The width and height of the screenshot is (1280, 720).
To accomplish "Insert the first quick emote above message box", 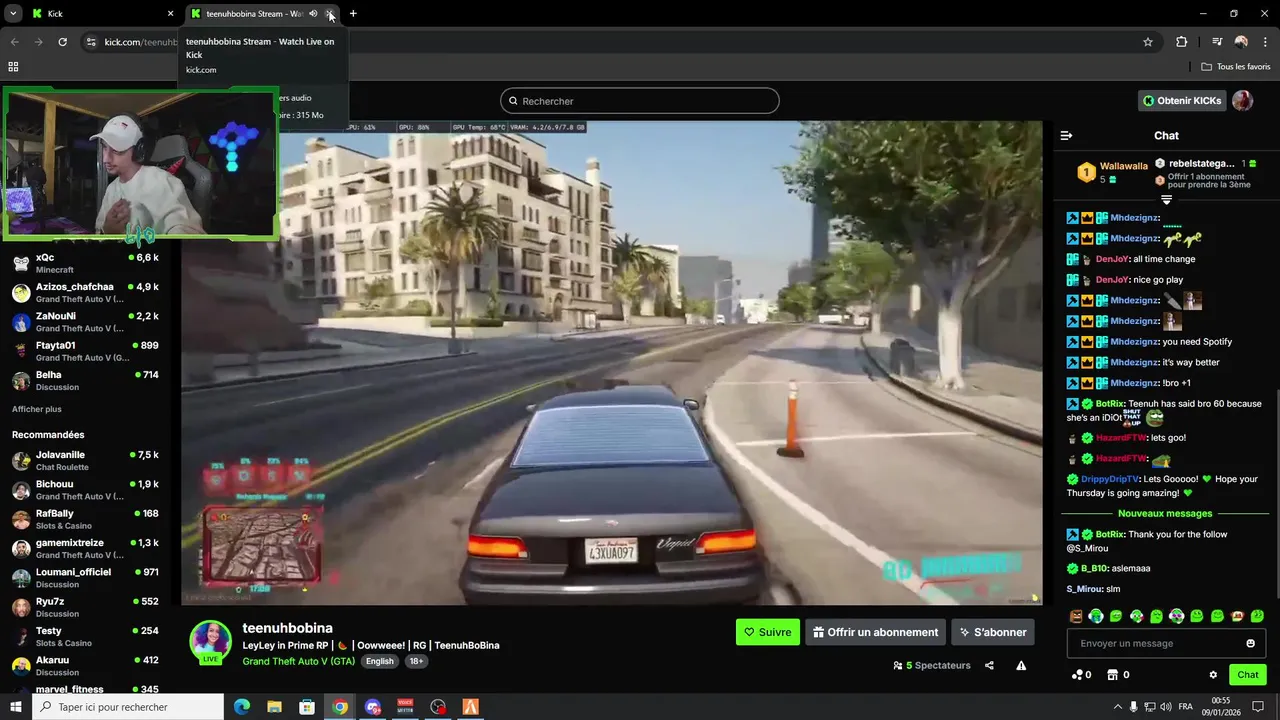I will (1076, 616).
